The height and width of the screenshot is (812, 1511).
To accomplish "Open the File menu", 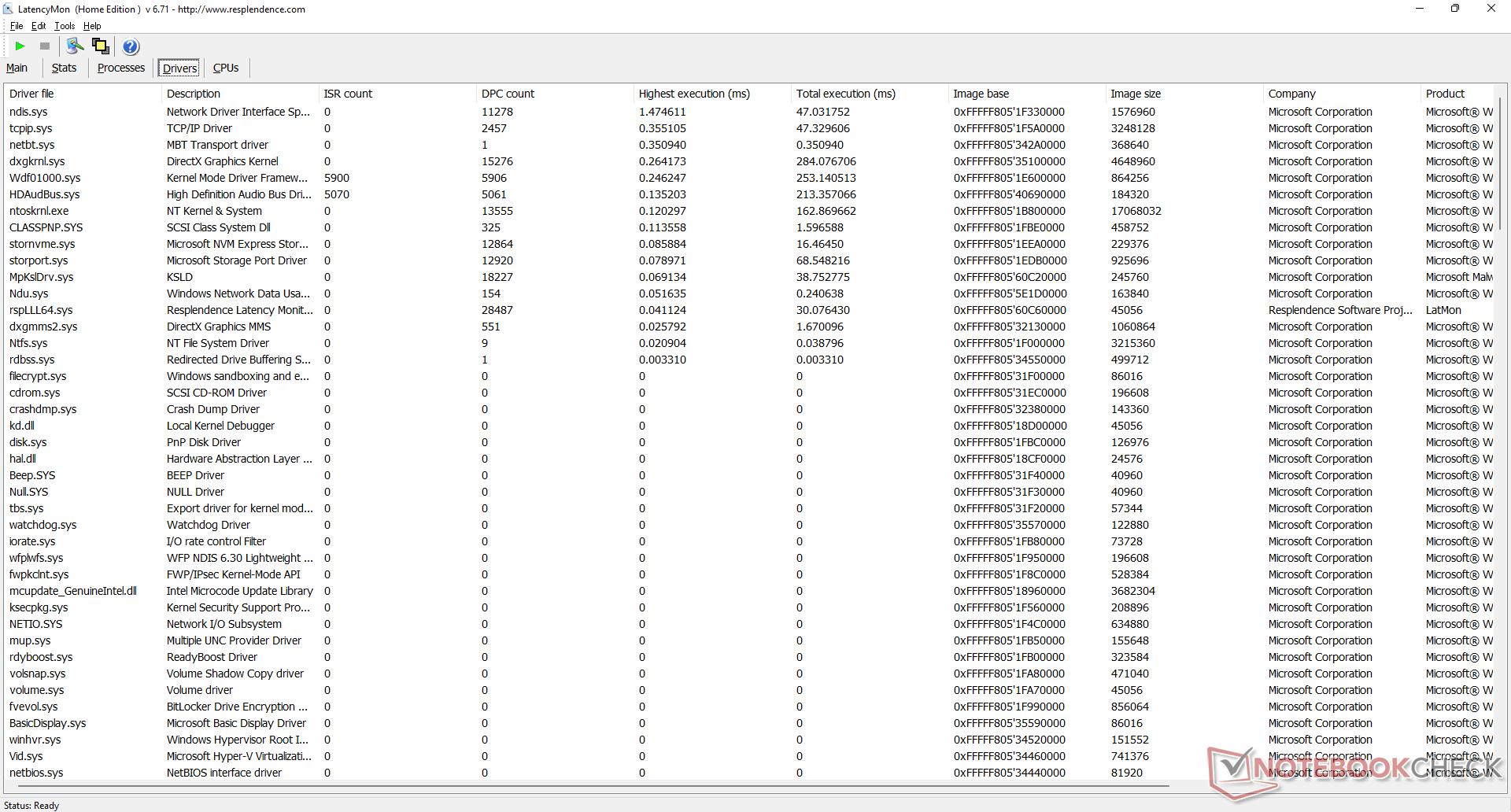I will tap(17, 26).
